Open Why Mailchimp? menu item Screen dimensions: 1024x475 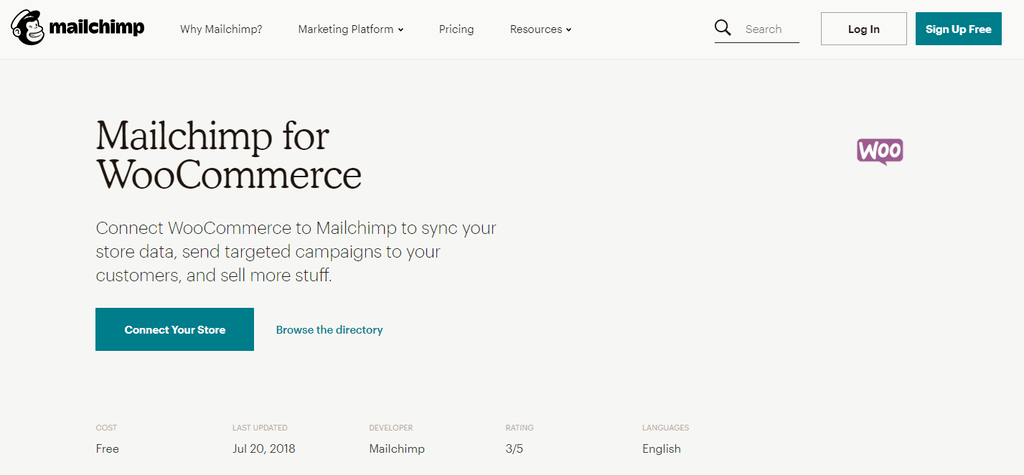[221, 29]
